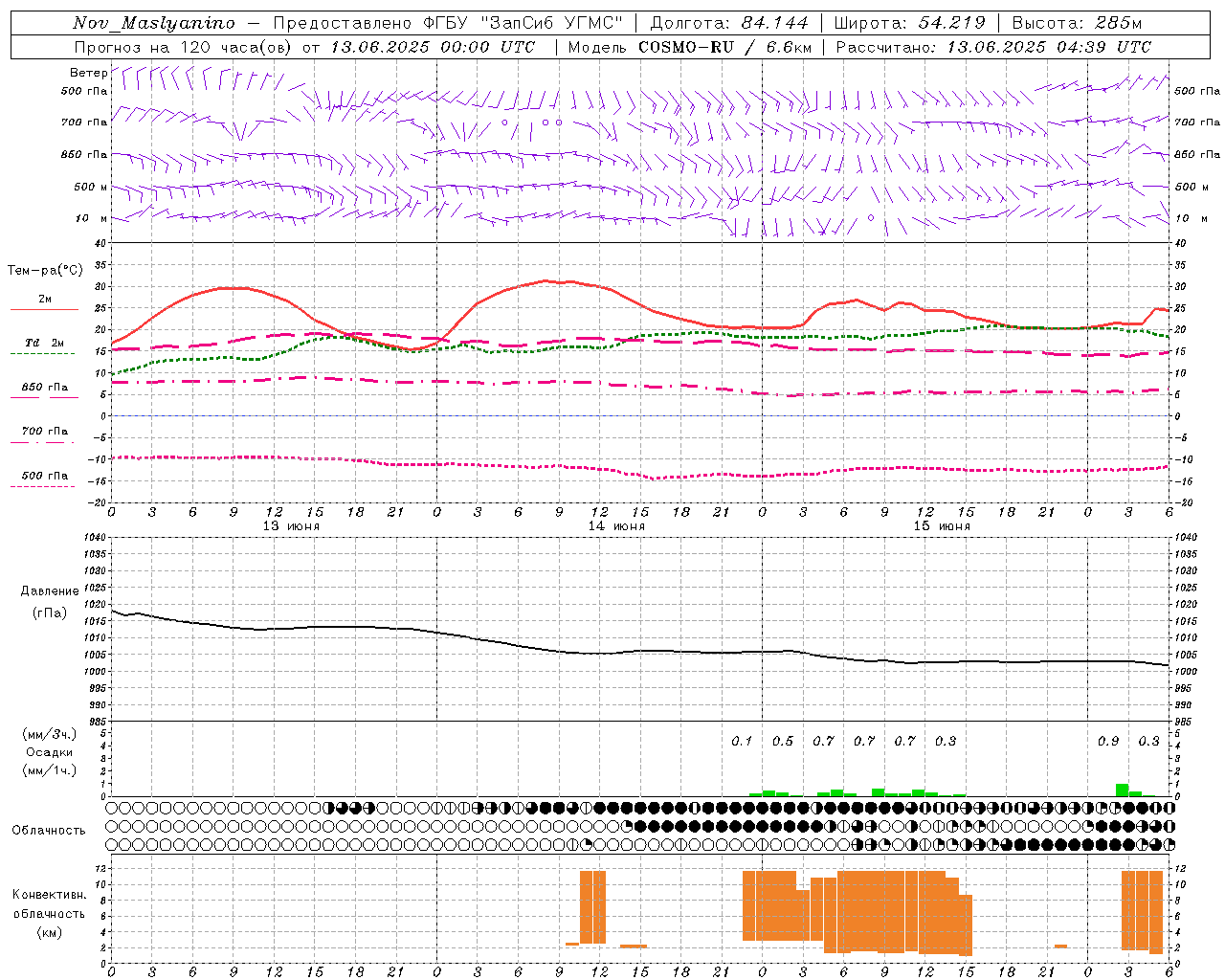Click the (мм/3ч.) precipitation unit label
Viewport: 1225px width, 980px height.
tap(50, 734)
